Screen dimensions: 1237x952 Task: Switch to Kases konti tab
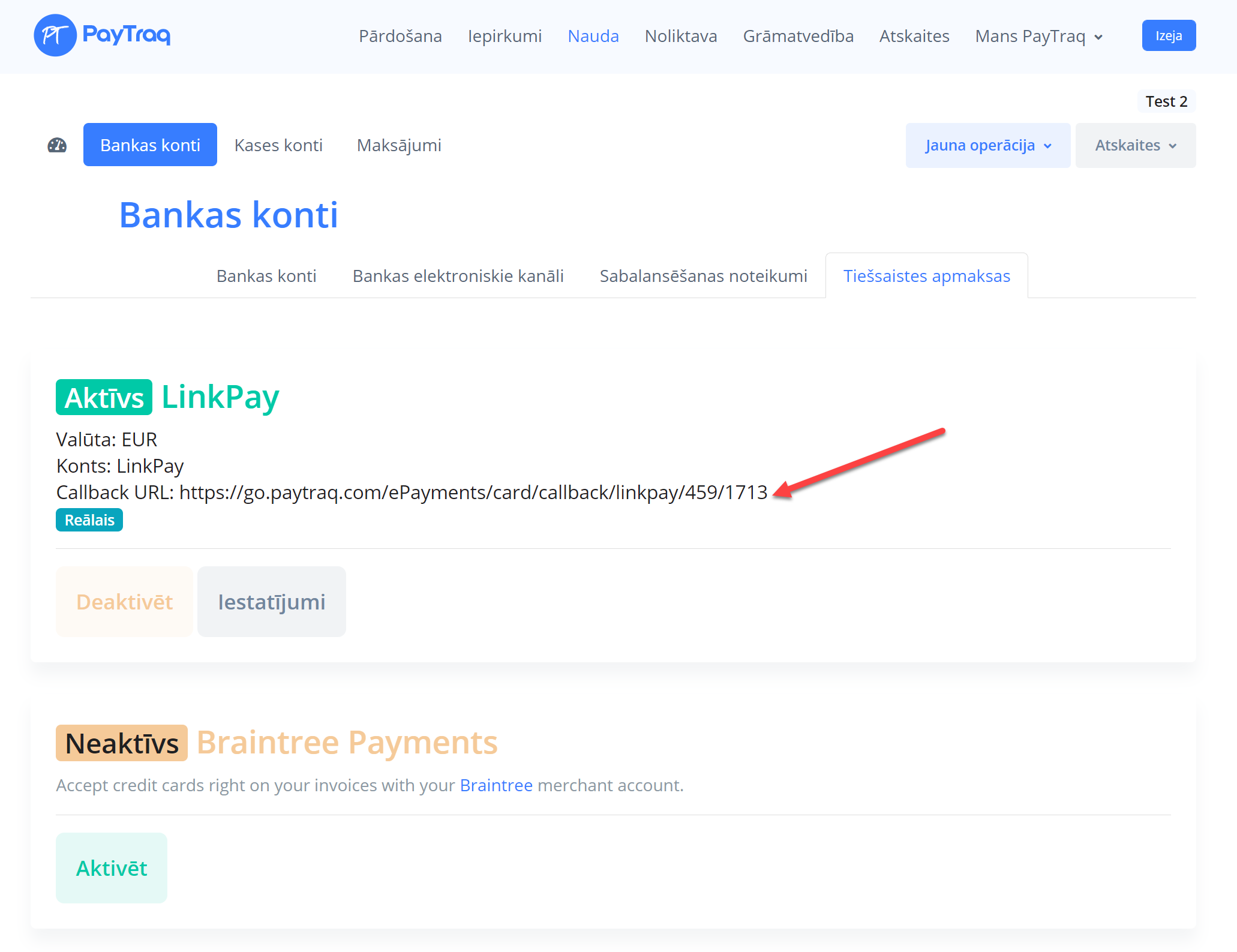(278, 145)
